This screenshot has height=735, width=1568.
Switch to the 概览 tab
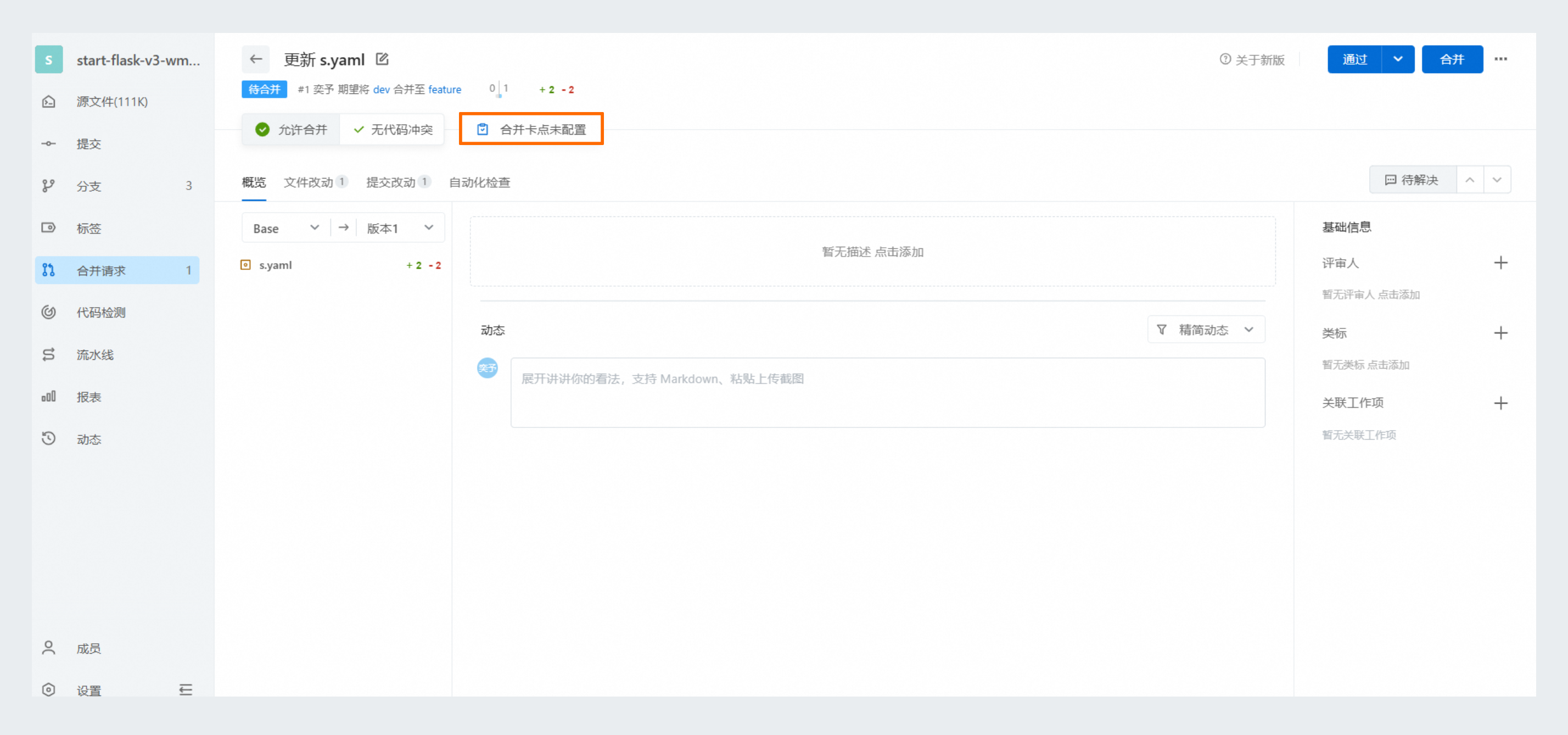coord(254,182)
